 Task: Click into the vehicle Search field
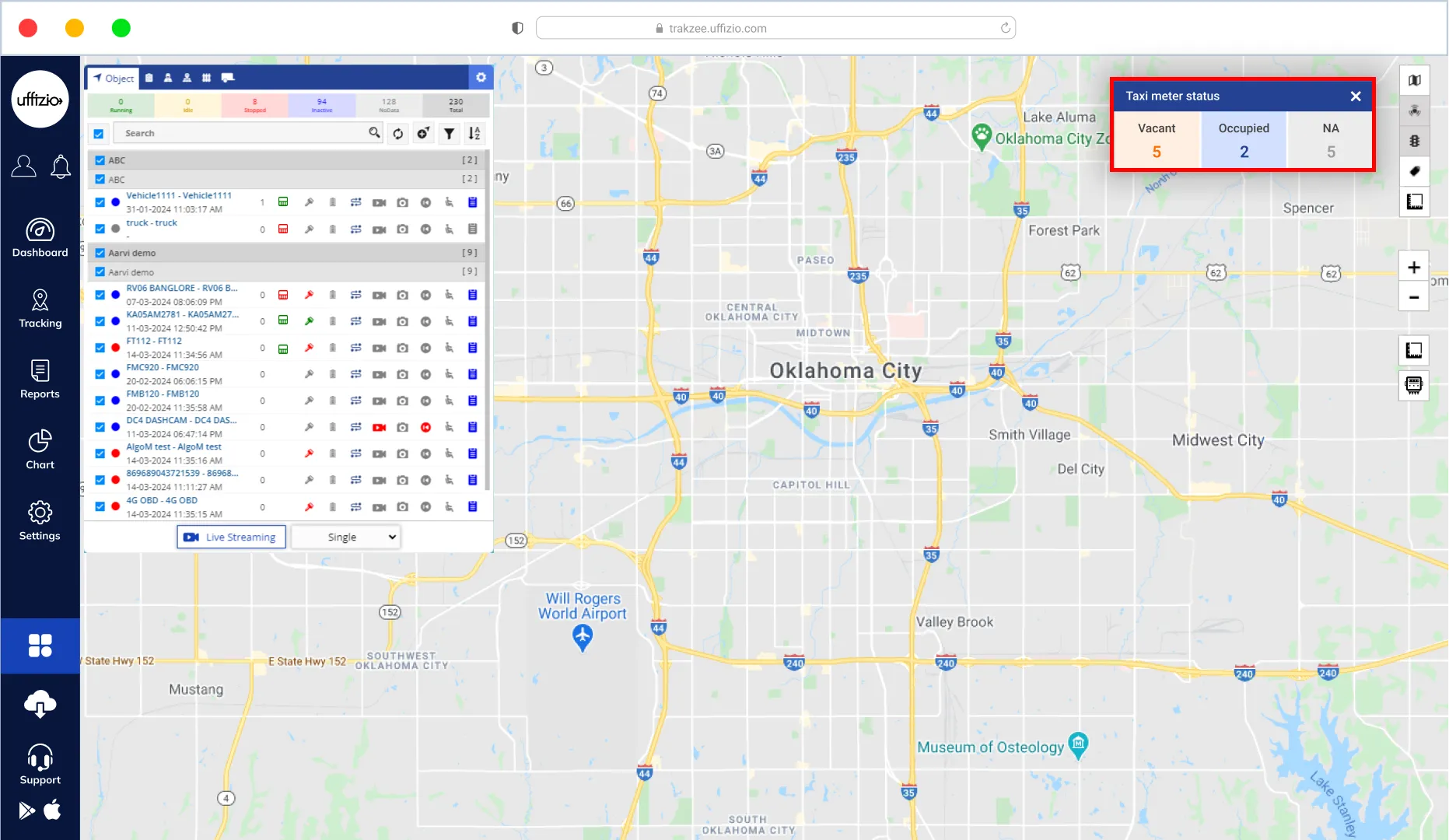[x=241, y=134]
